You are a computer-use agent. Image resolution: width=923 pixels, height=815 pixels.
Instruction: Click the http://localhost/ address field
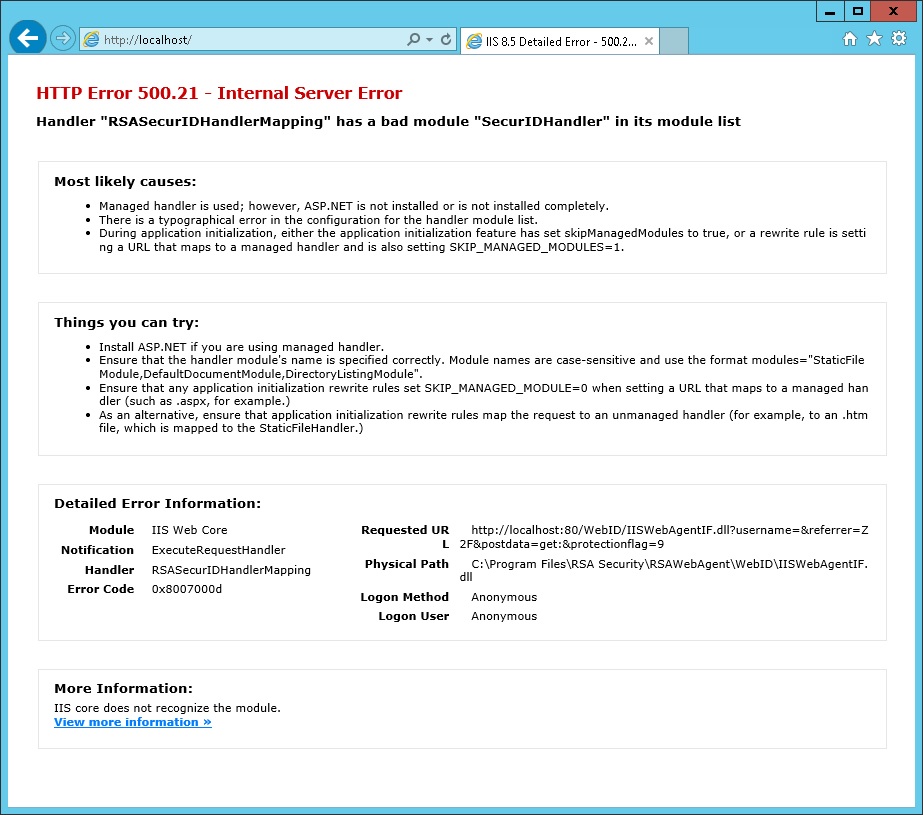coord(250,40)
